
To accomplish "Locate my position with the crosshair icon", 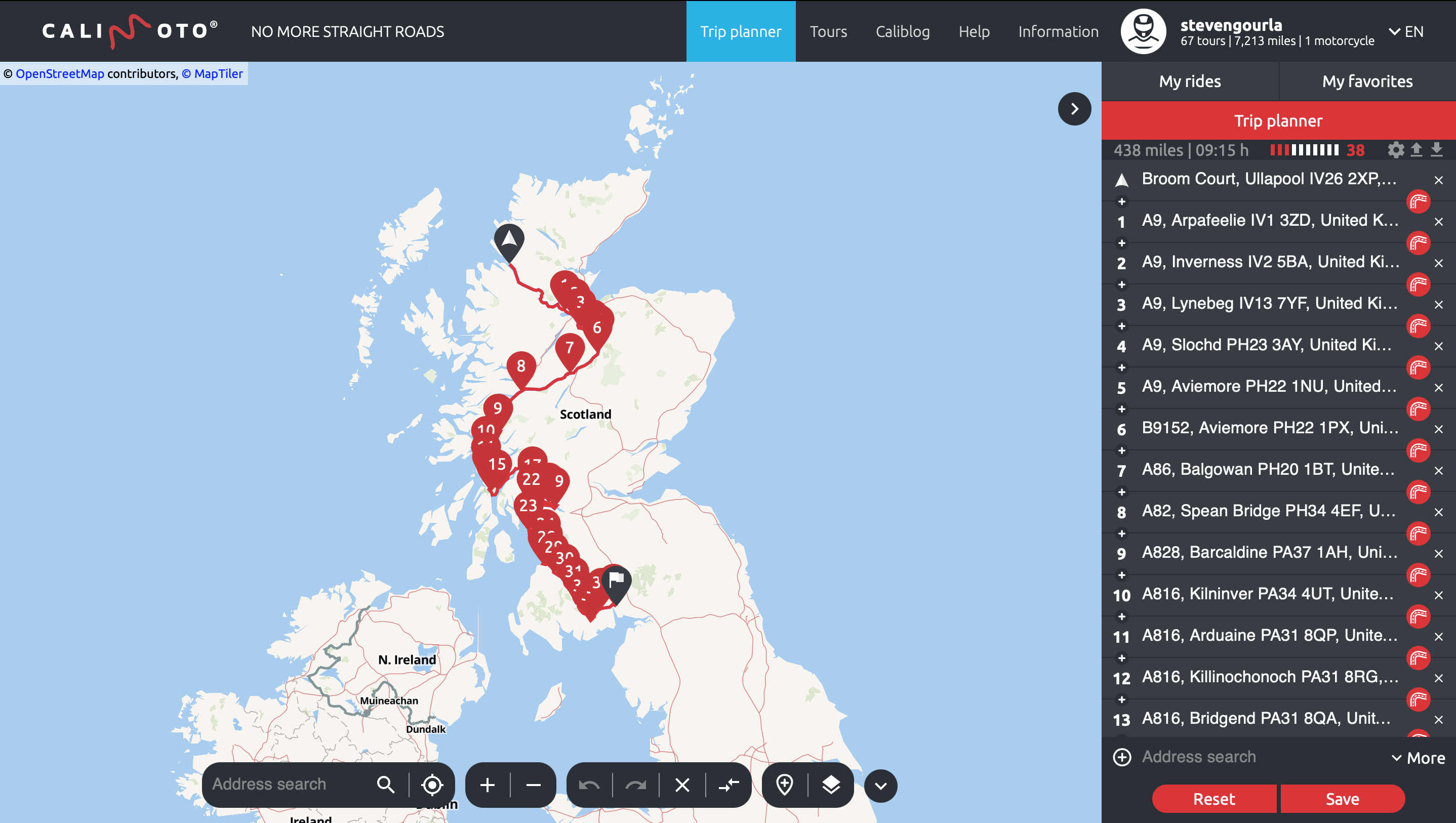I will pos(432,785).
